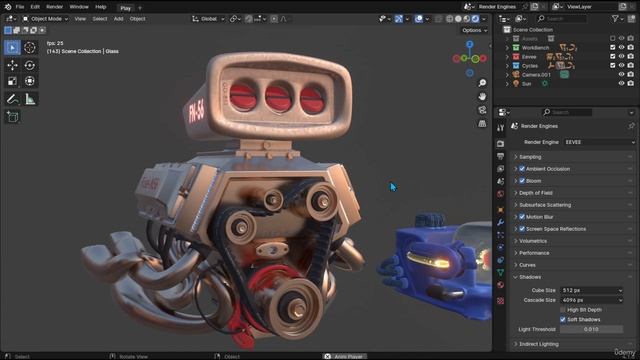Image resolution: width=640 pixels, height=360 pixels.
Task: Expand the Volumetrics panel
Action: pos(516,241)
